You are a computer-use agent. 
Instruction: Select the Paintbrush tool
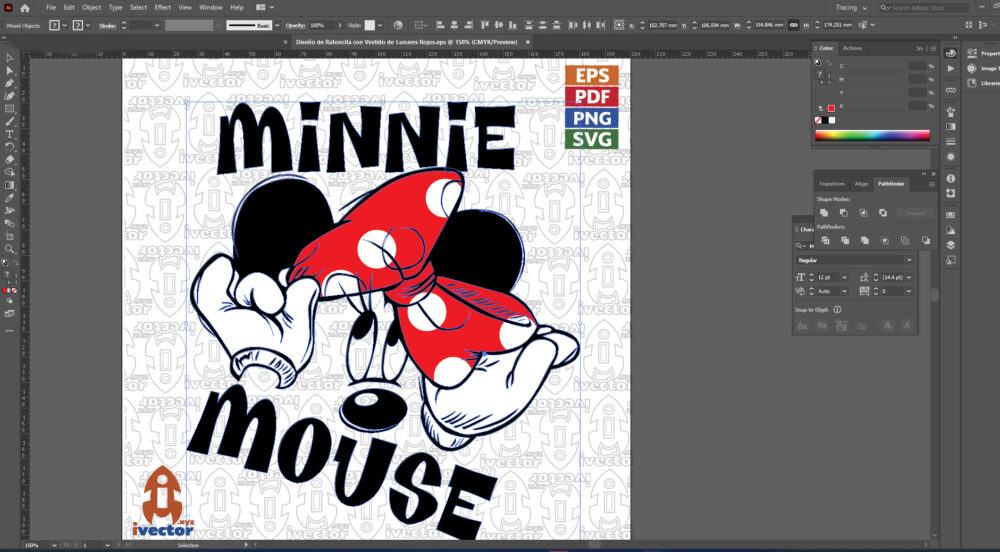[x=10, y=122]
